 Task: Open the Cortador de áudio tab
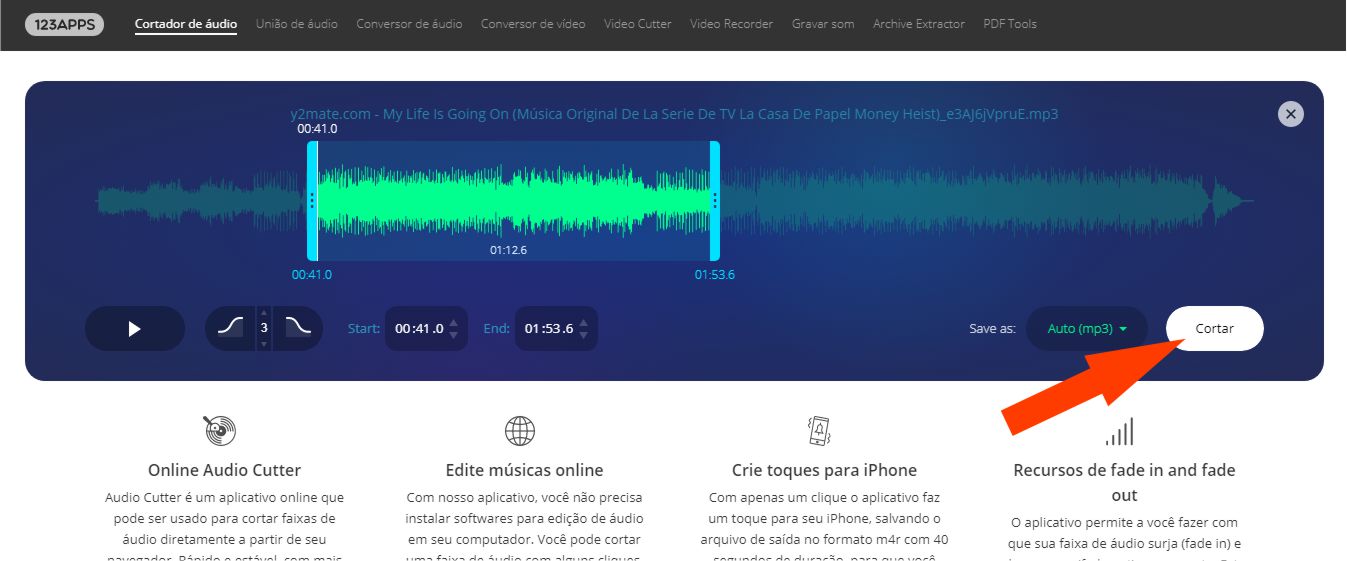pos(186,23)
